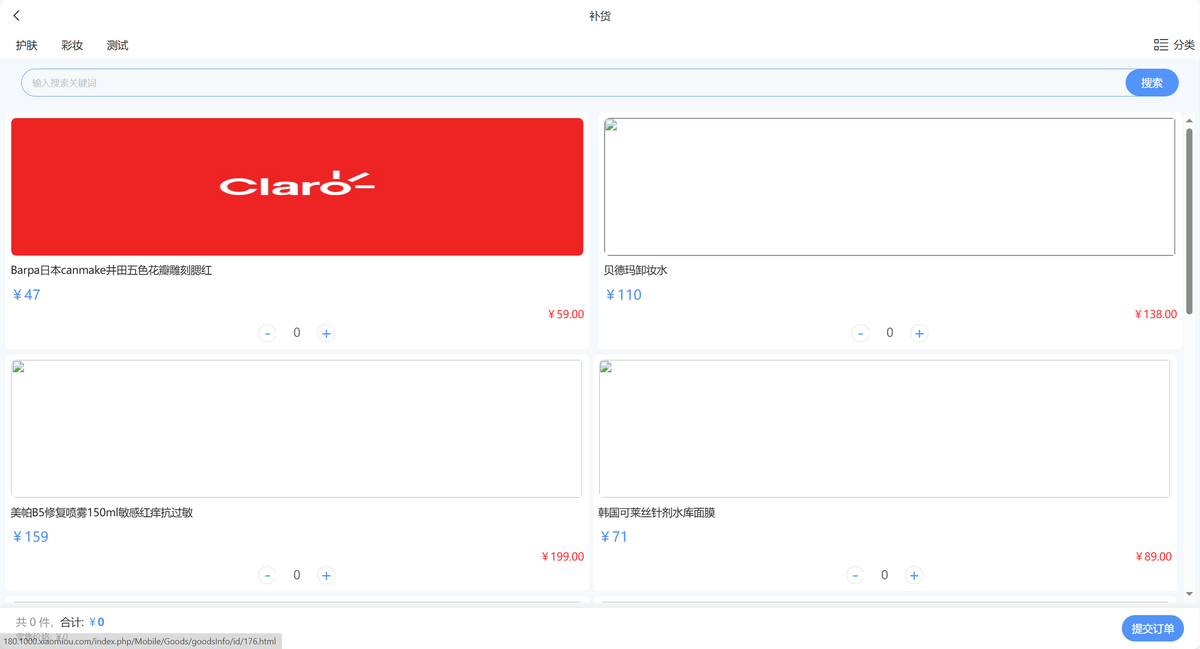Click the scrollbar down arrow
This screenshot has width=1200, height=649.
(x=1189, y=594)
